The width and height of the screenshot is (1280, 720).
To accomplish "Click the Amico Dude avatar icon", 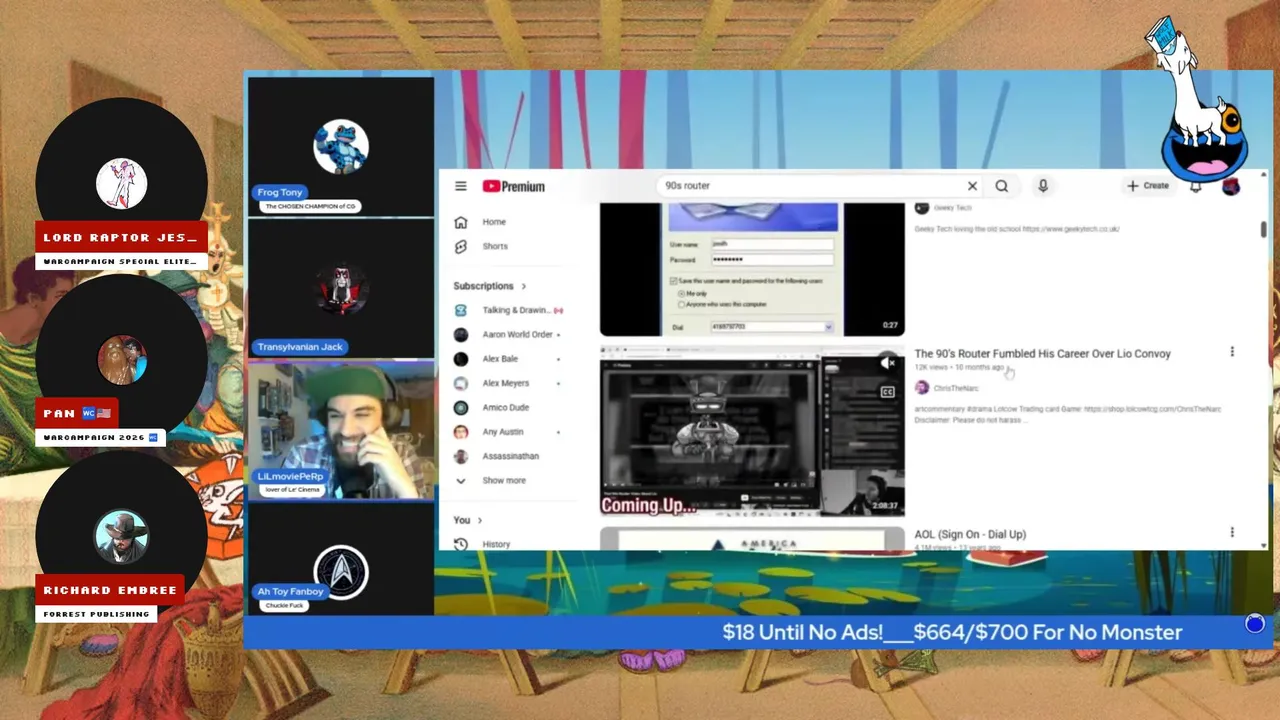I will [x=461, y=407].
